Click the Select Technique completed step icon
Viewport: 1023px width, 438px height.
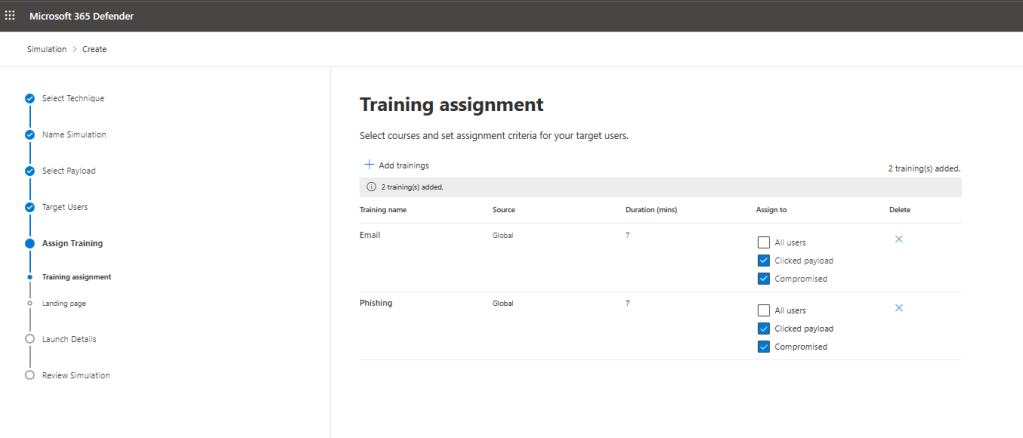click(x=30, y=99)
